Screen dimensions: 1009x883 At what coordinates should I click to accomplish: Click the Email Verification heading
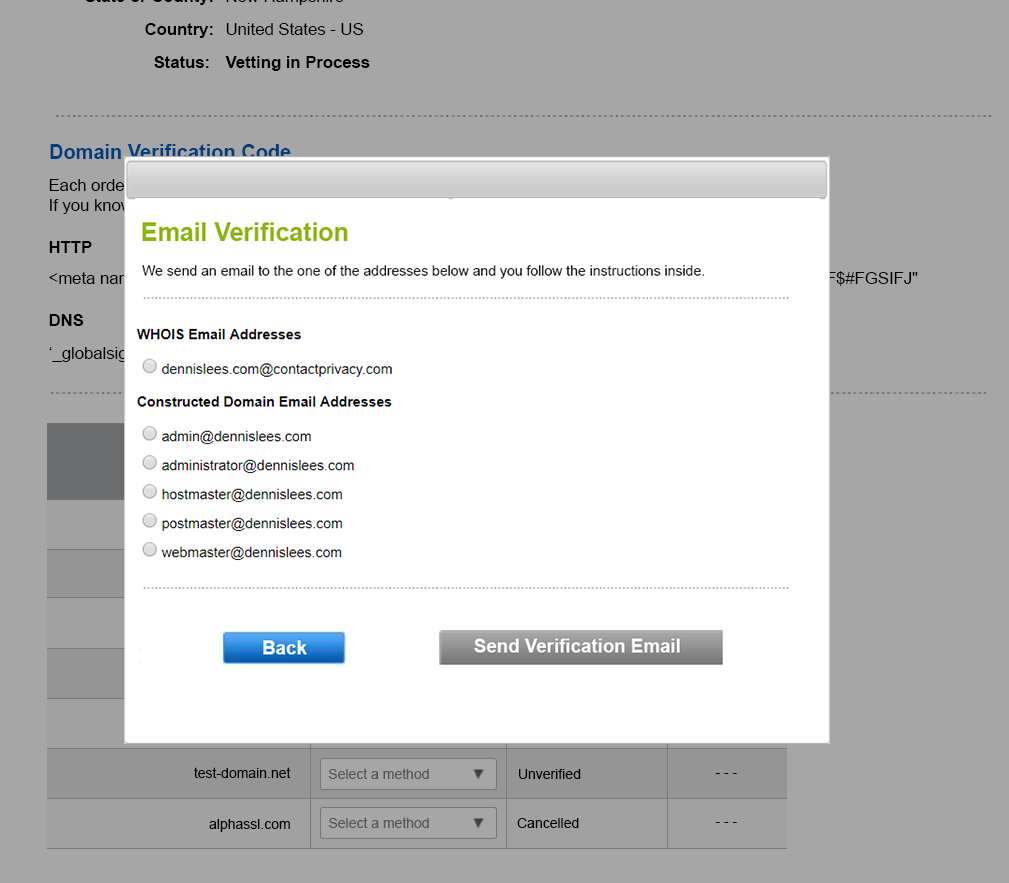(x=245, y=232)
